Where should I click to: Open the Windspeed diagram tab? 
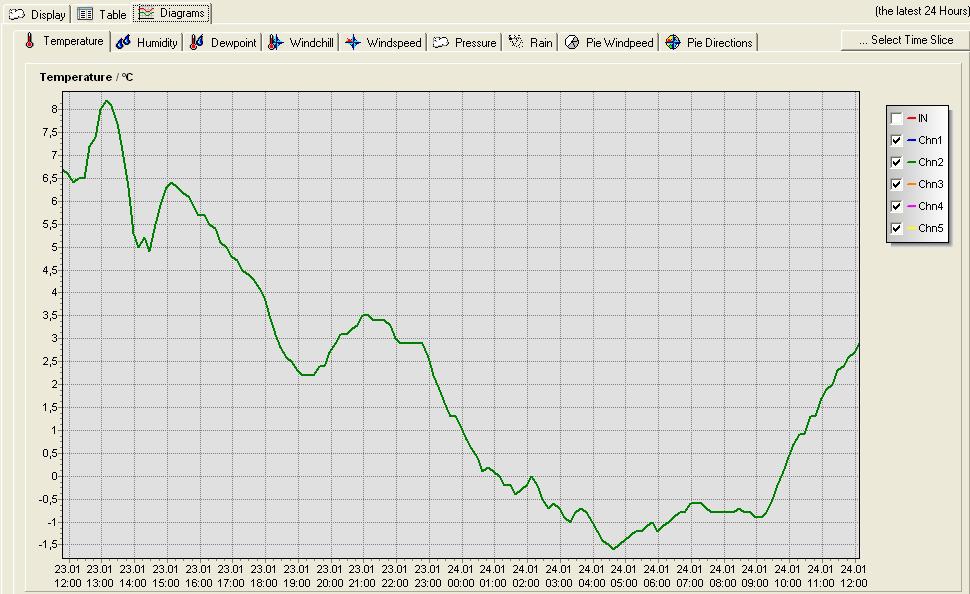384,42
